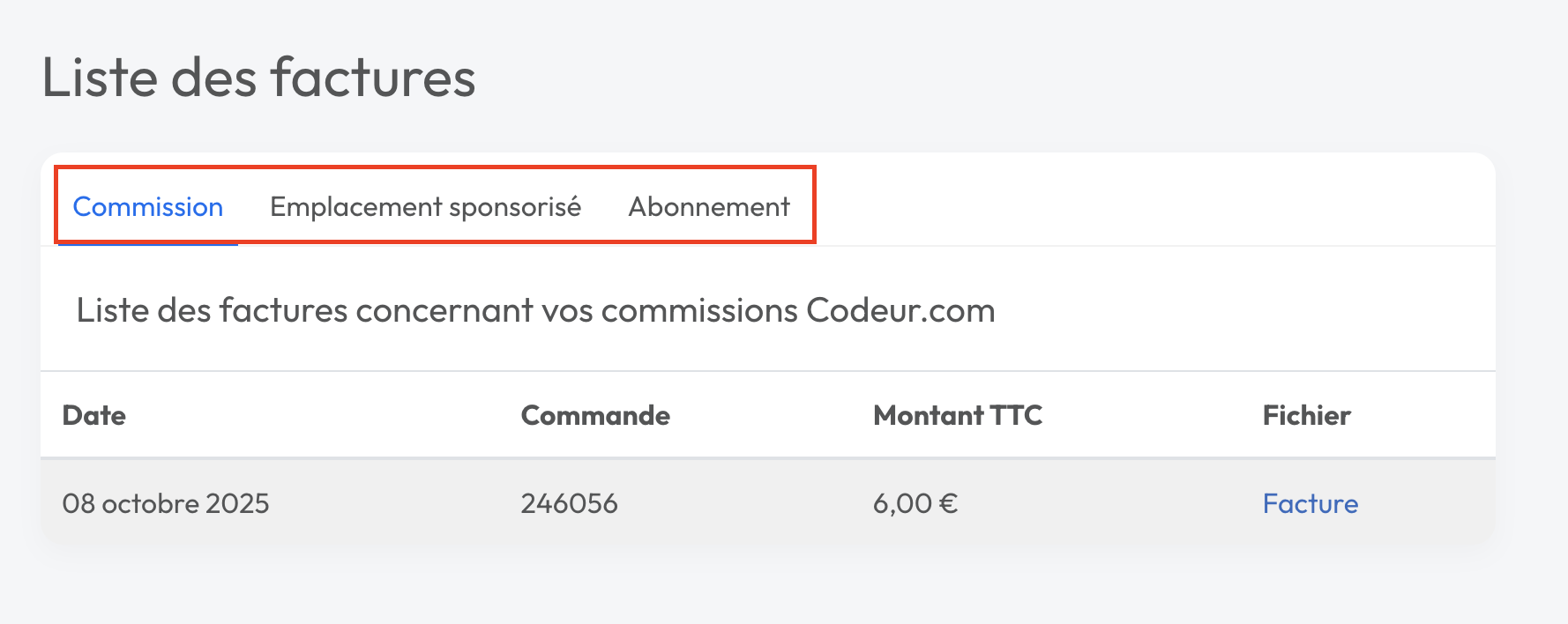Click the Liste des factures page heading
The image size is (1568, 624).
coord(258,78)
